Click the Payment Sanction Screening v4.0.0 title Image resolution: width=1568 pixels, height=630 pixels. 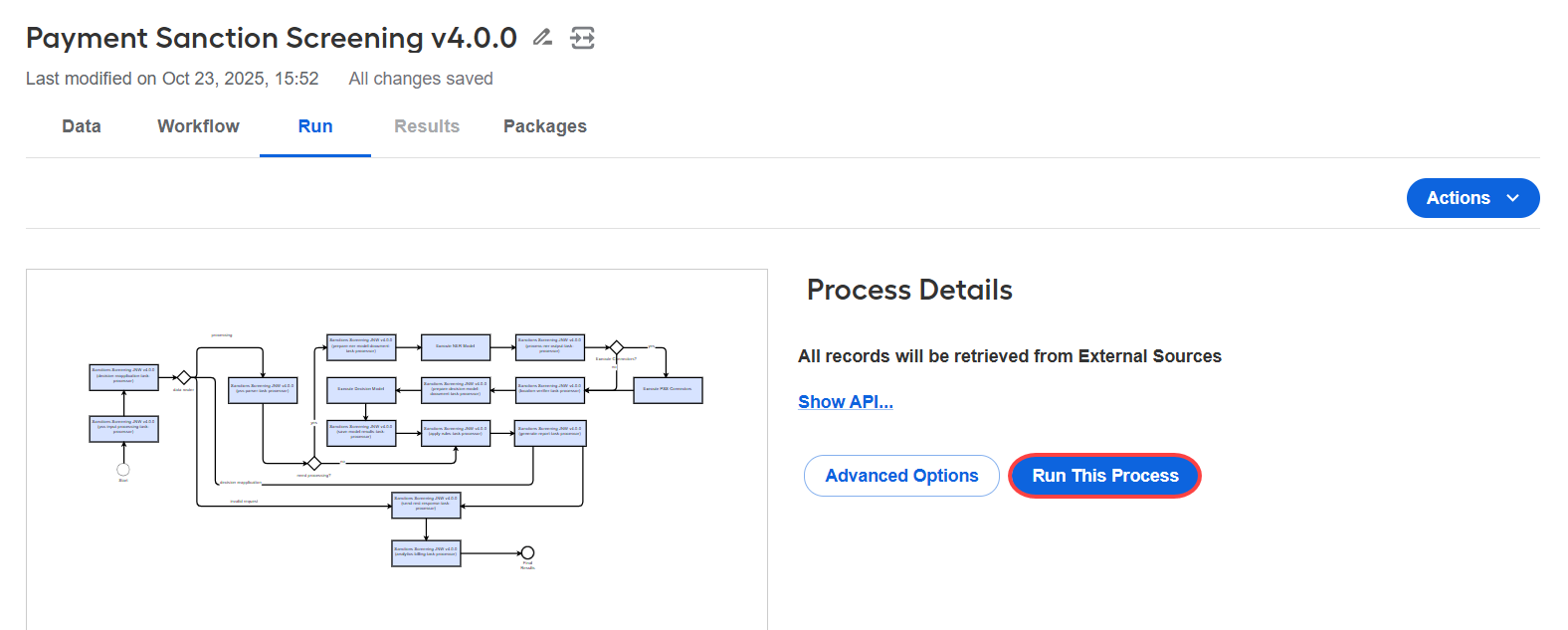272,38
